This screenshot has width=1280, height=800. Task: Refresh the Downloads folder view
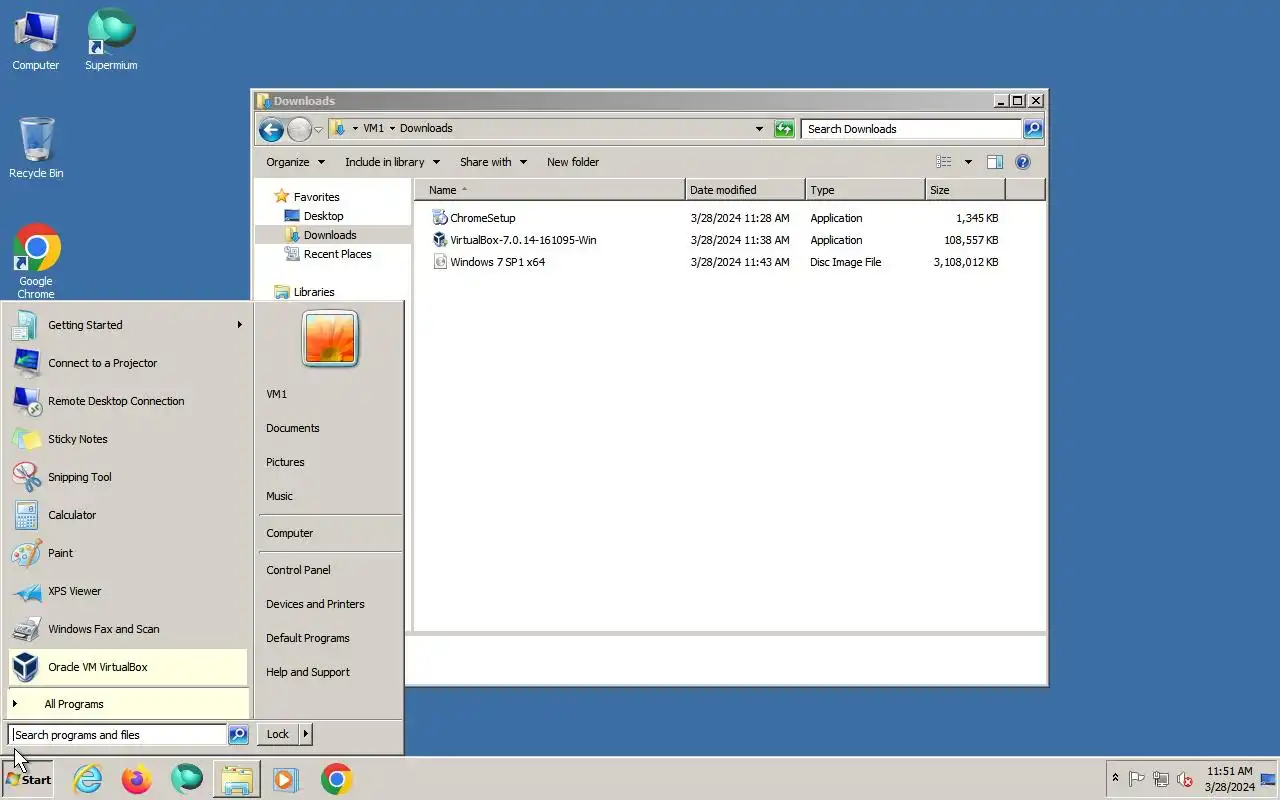coord(784,129)
